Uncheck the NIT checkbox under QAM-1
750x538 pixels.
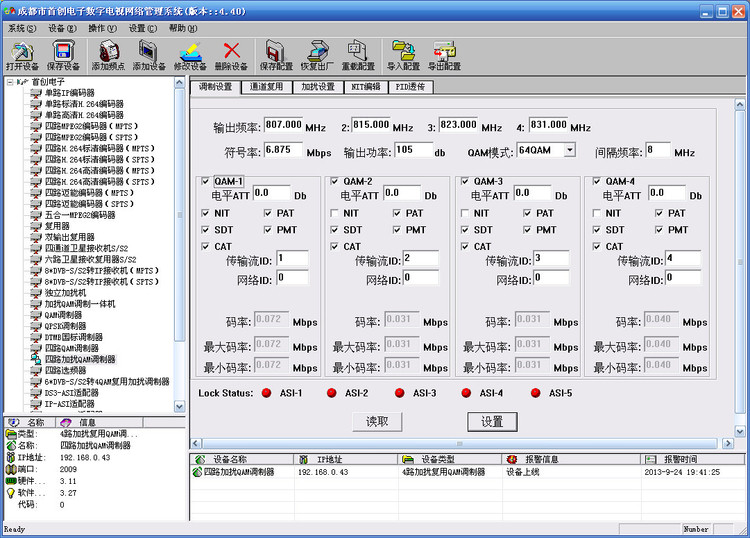(206, 213)
